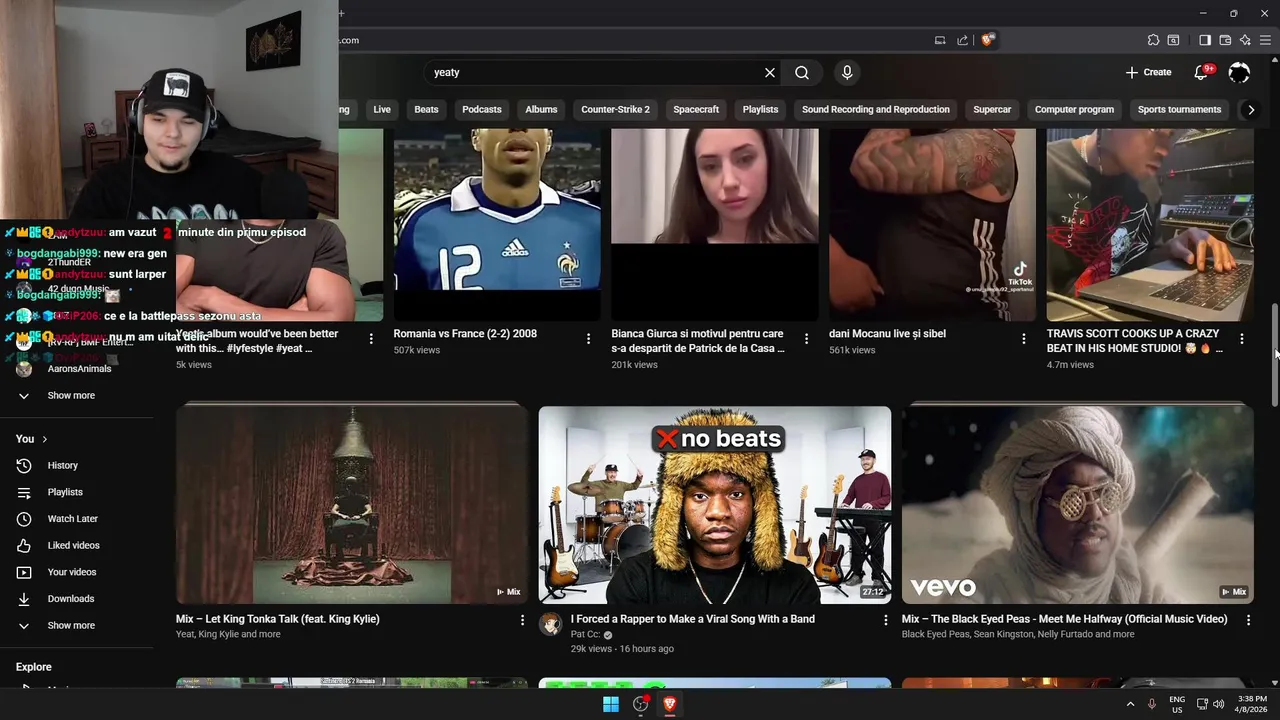Open Playlists in sidebar

point(65,492)
